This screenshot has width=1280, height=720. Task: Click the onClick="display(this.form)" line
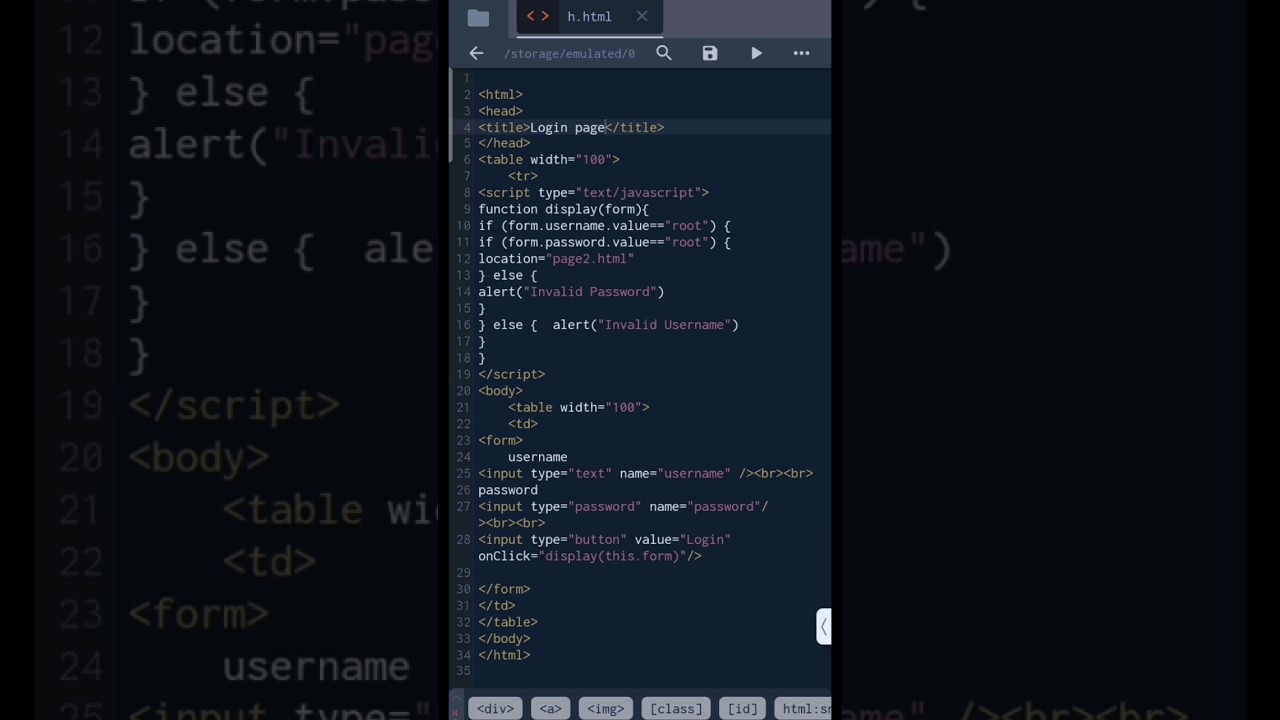tap(590, 556)
